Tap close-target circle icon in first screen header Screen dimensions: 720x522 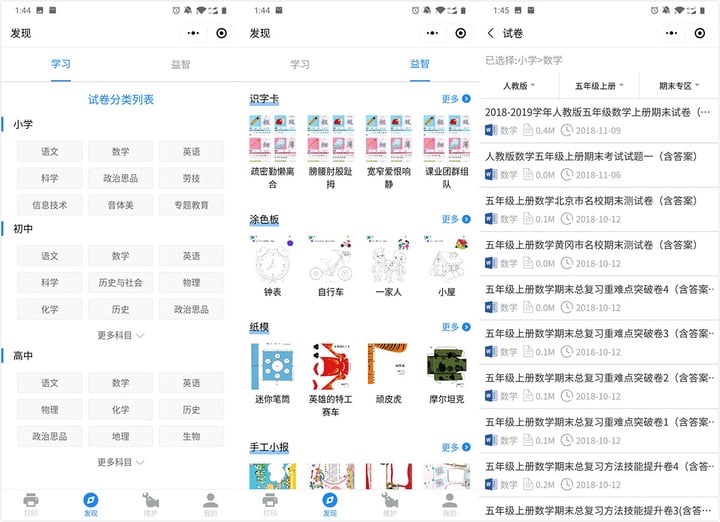(x=221, y=33)
